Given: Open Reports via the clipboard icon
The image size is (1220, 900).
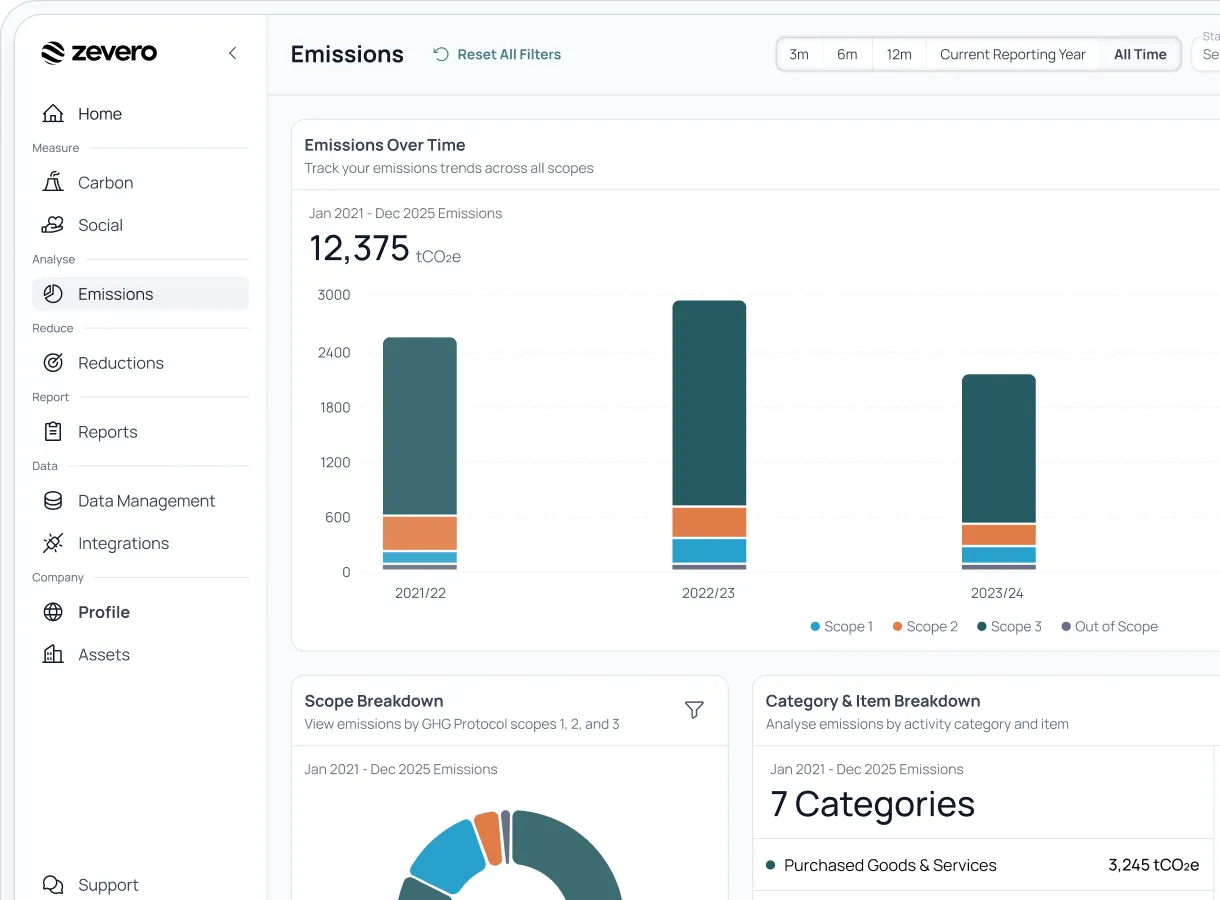Looking at the screenshot, I should pos(53,432).
